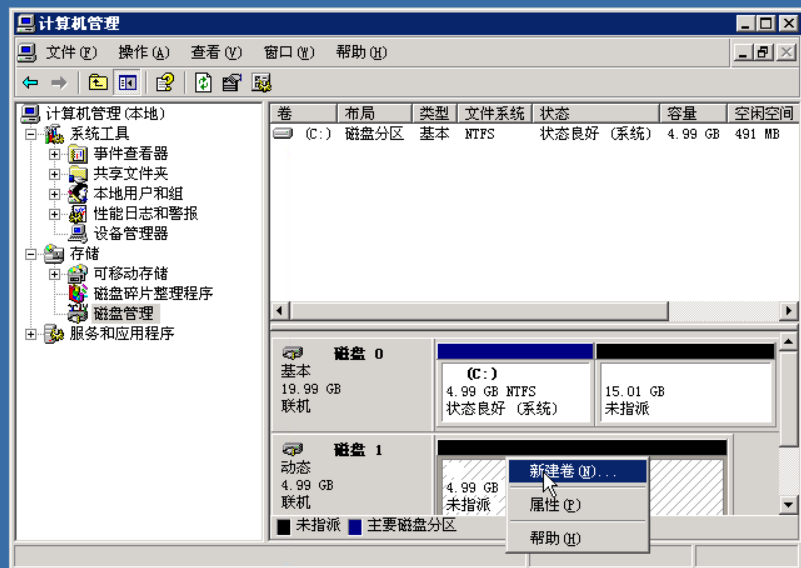Click the Forward arrow toolbar icon

point(59,82)
